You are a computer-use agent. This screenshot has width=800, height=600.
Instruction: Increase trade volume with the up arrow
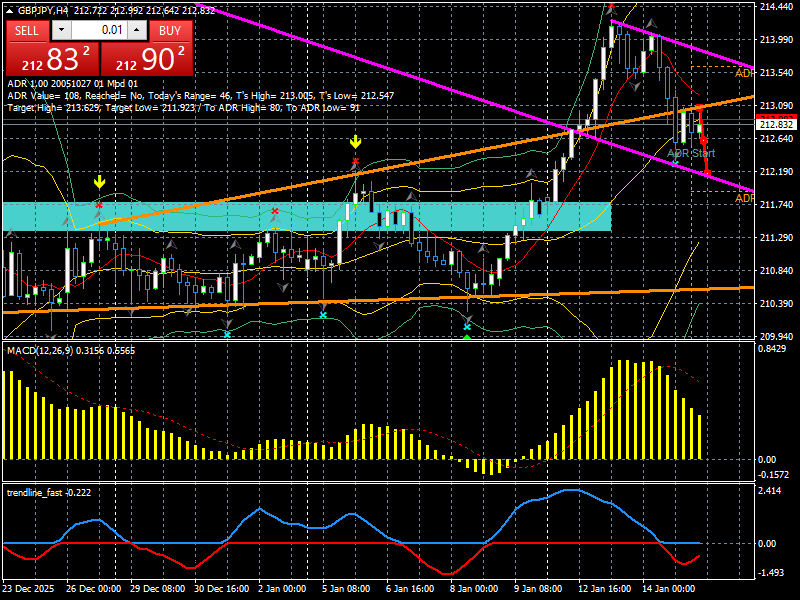coord(137,31)
